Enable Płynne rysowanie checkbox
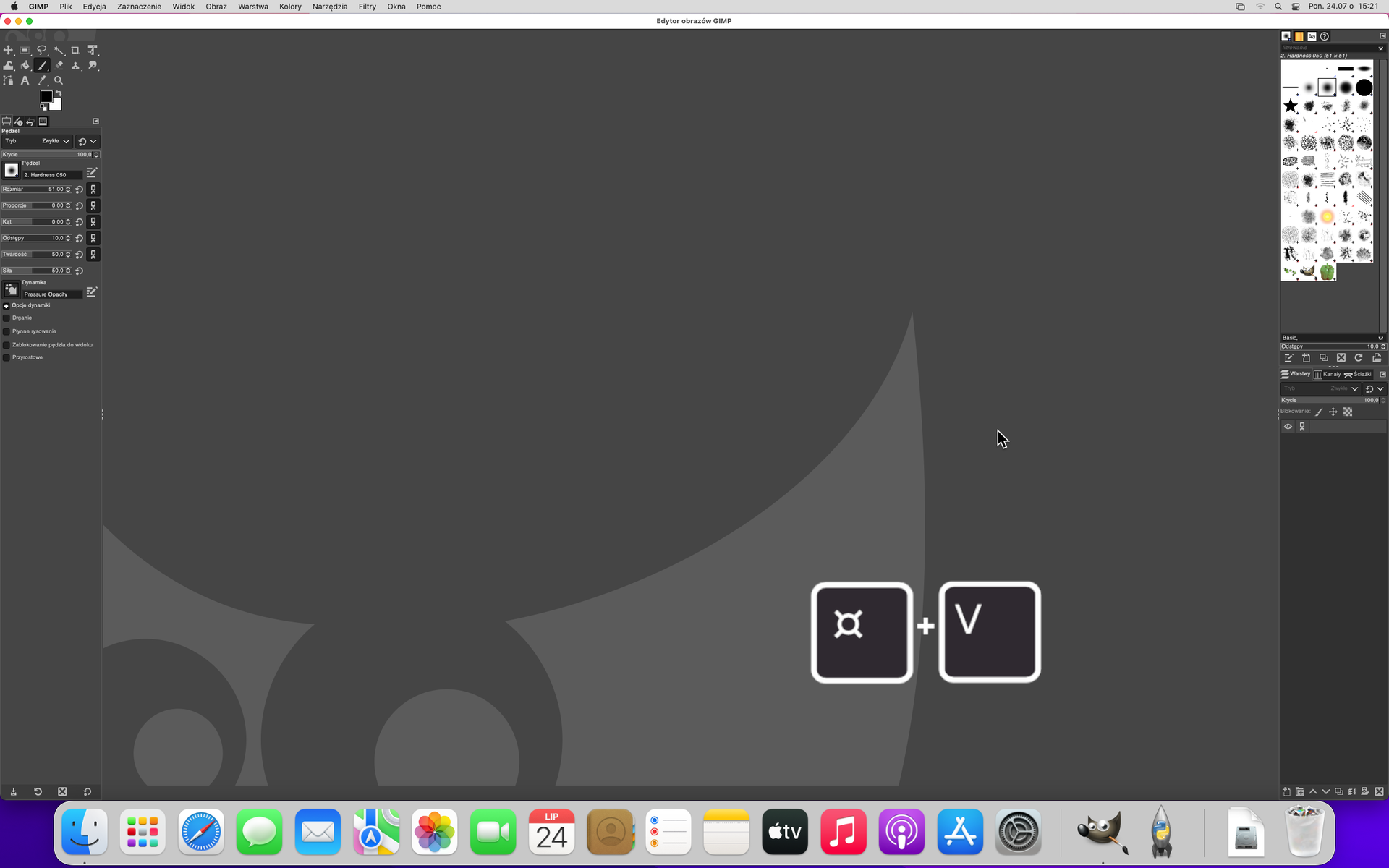 tap(7, 331)
